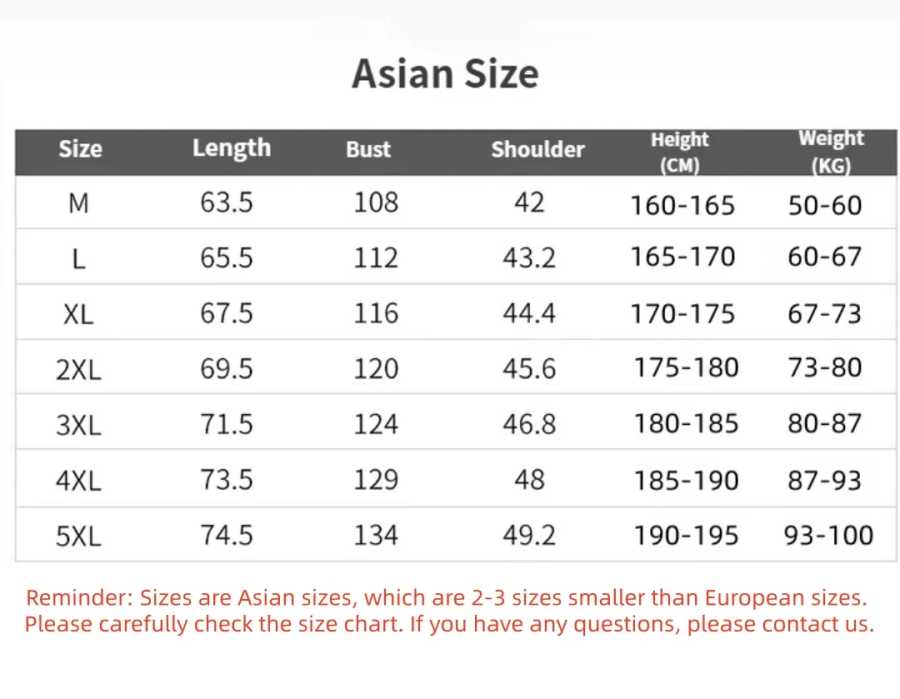Click the Length column header
Viewport: 900px width, 699px height.
pyautogui.click(x=231, y=149)
